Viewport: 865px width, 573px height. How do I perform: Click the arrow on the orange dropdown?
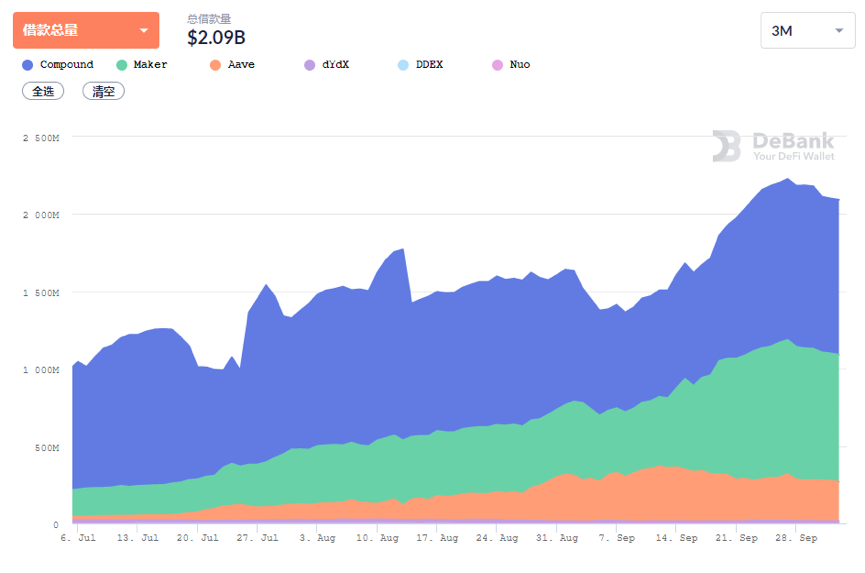(x=144, y=30)
